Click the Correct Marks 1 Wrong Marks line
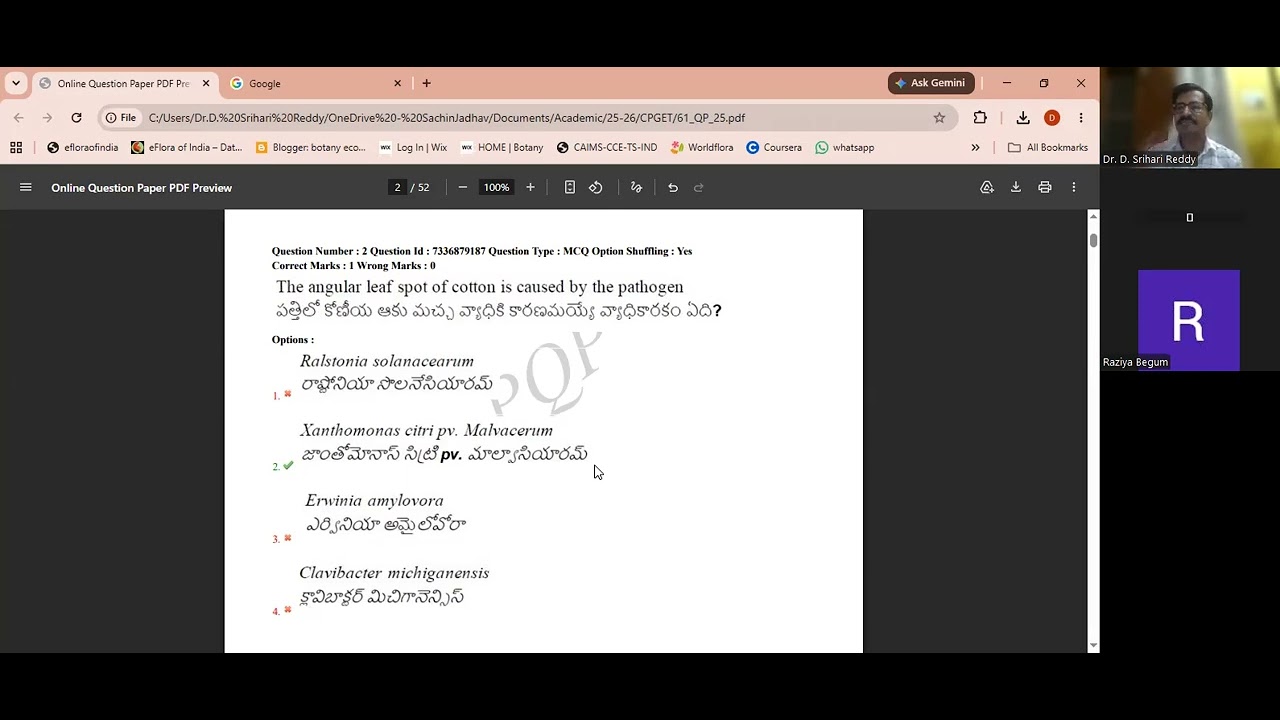This screenshot has height=720, width=1280. pyautogui.click(x=353, y=266)
